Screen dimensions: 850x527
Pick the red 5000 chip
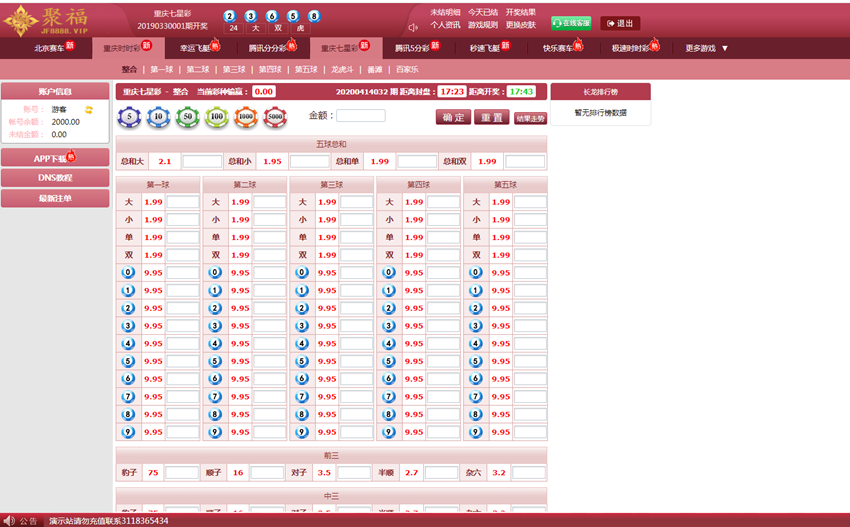[x=276, y=116]
